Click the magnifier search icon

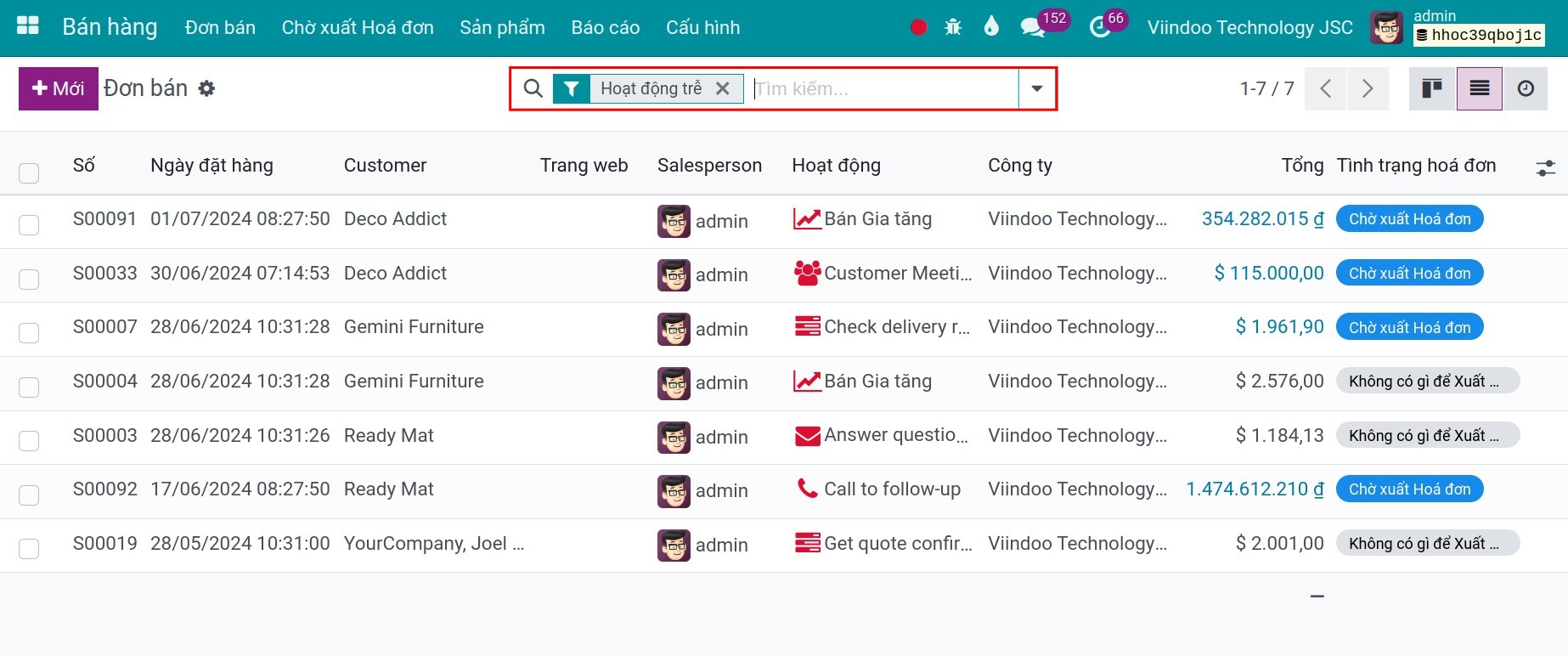point(533,88)
